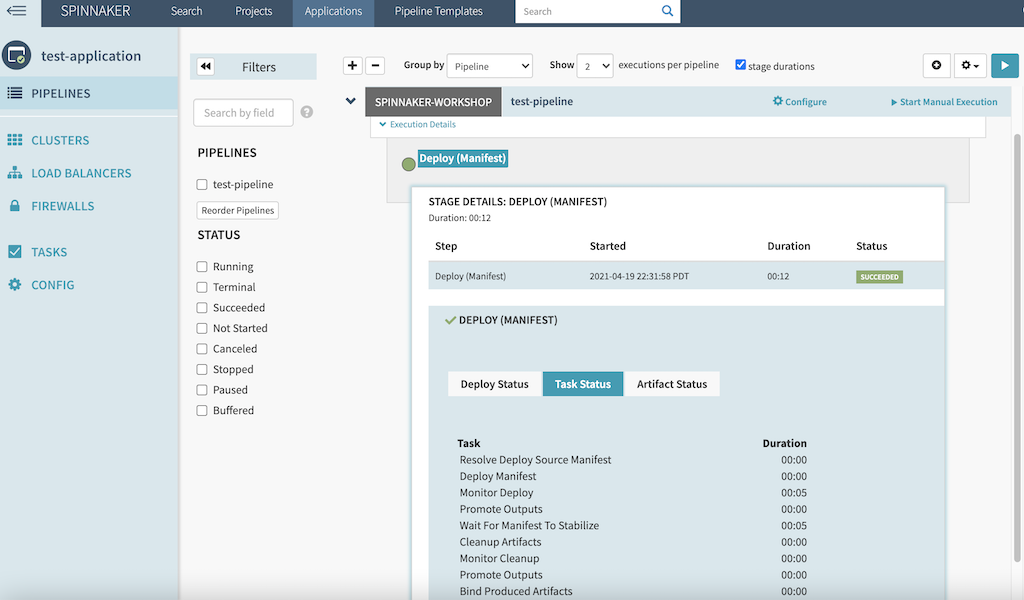This screenshot has width=1024, height=600.
Task: Check the Running status filter
Action: pyautogui.click(x=202, y=266)
